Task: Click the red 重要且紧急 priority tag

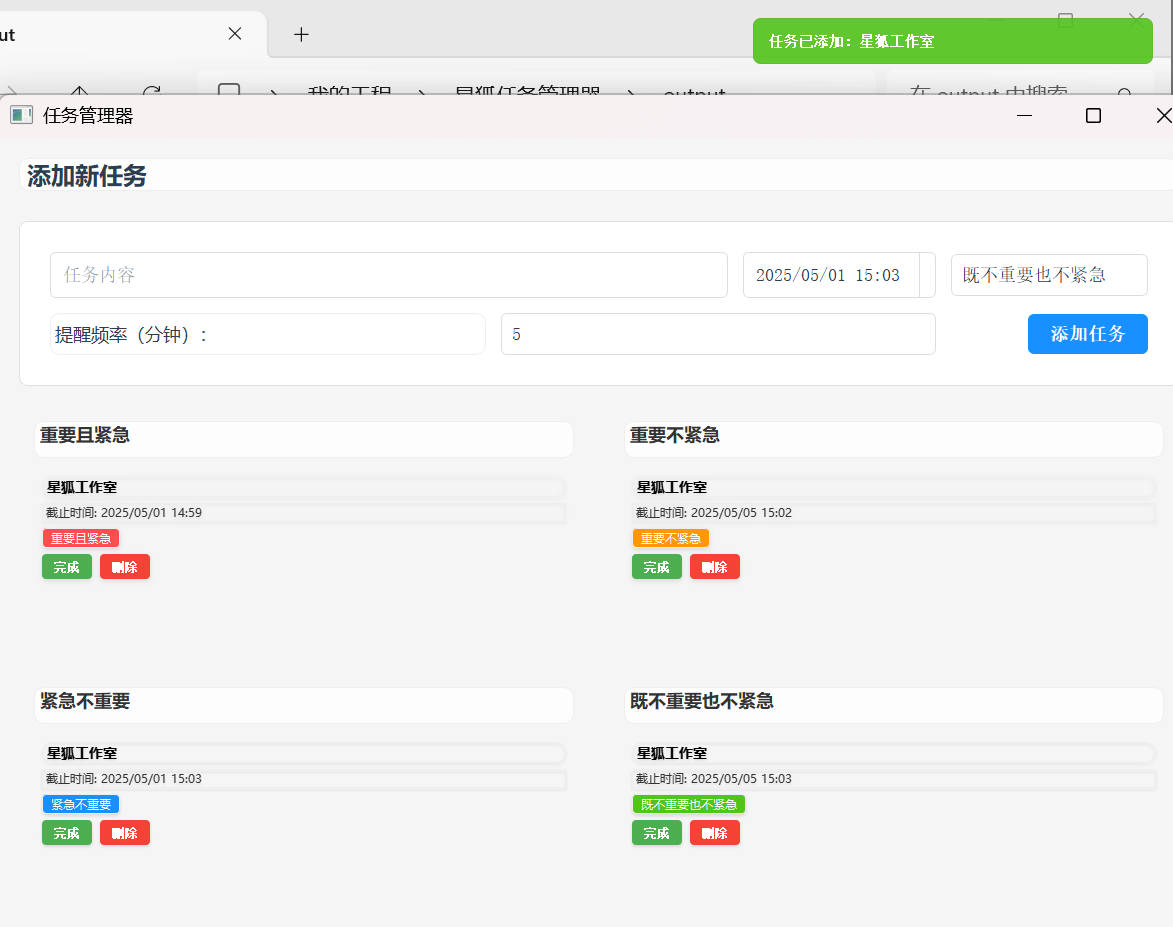Action: (81, 538)
